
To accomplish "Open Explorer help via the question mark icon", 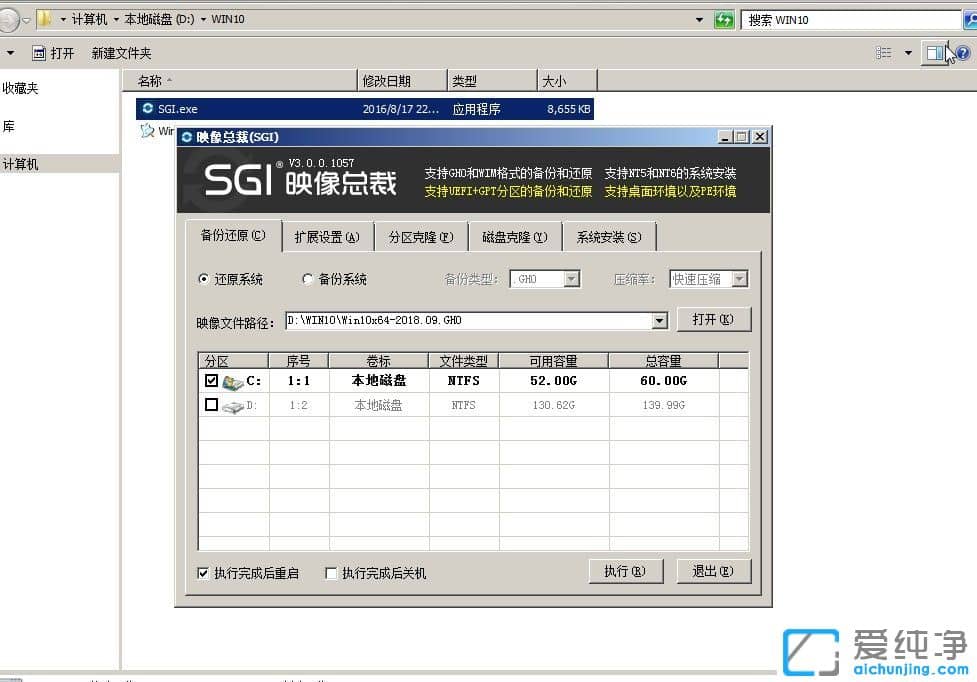I will 963,53.
